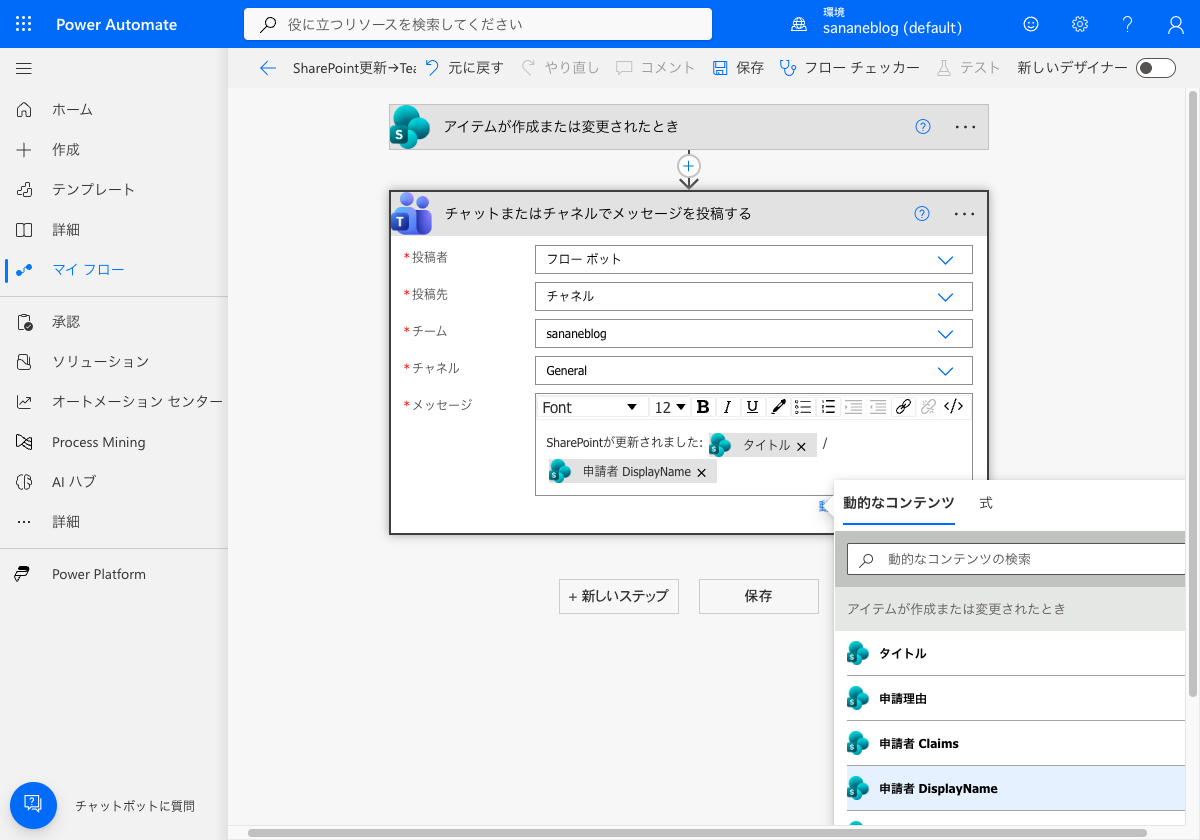1200x840 pixels.
Task: Click the チャットボットに質問 chat icon
Action: 32,805
